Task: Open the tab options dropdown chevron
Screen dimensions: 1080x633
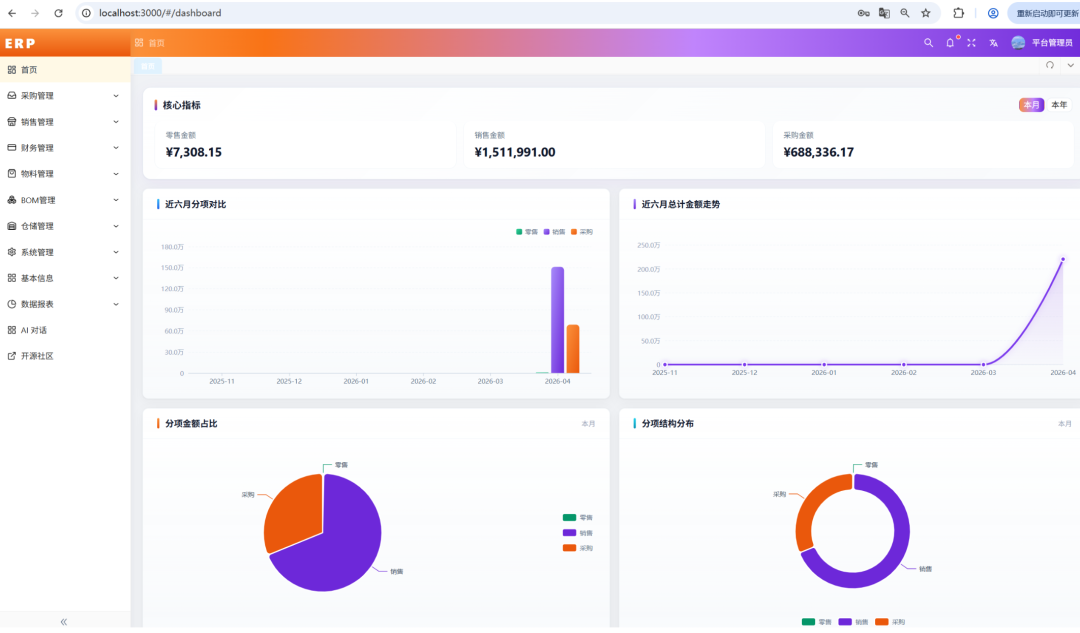Action: click(x=1070, y=65)
